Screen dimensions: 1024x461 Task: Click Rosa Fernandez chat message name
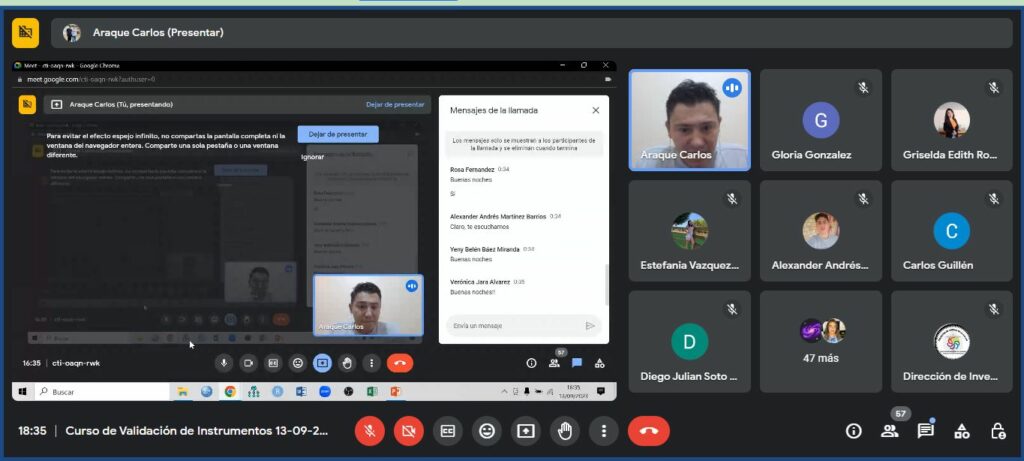click(x=472, y=169)
